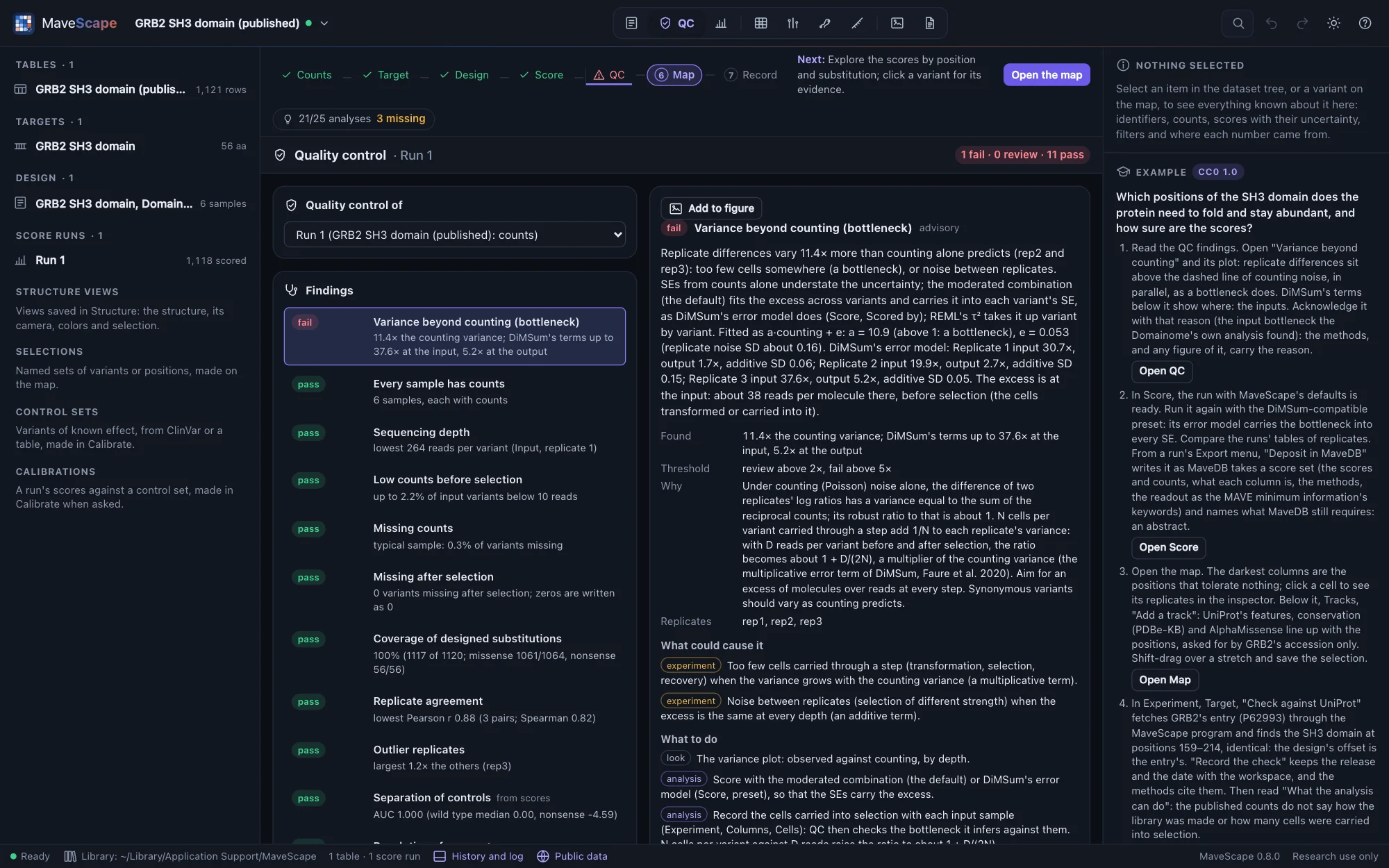This screenshot has height=868, width=1389.
Task: Open the Figure image toolbar icon
Action: coord(897,23)
